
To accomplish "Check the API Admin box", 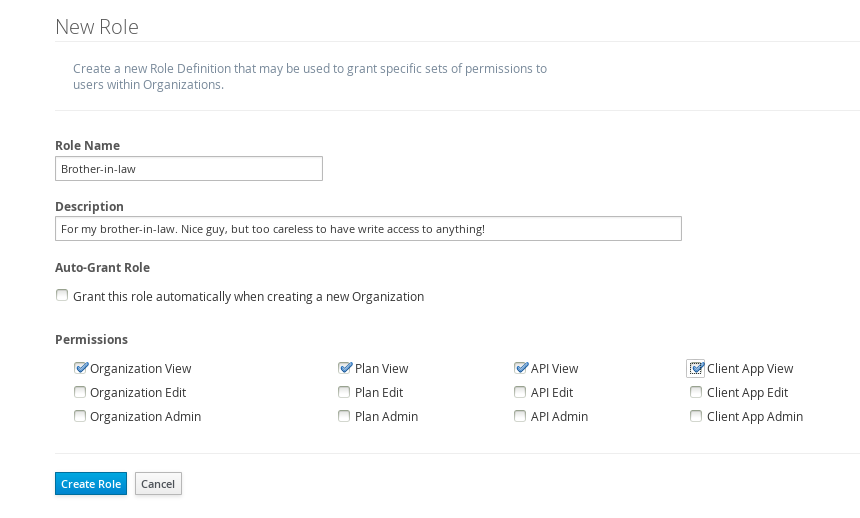I will coord(521,416).
